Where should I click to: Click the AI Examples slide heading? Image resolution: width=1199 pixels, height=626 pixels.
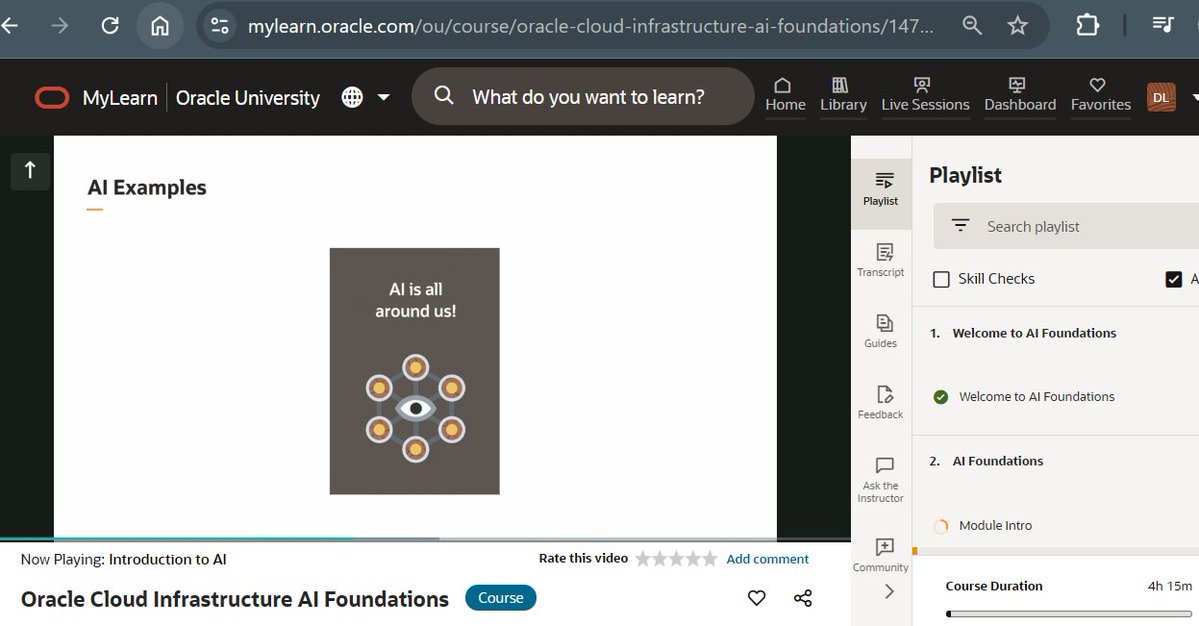[x=147, y=188]
